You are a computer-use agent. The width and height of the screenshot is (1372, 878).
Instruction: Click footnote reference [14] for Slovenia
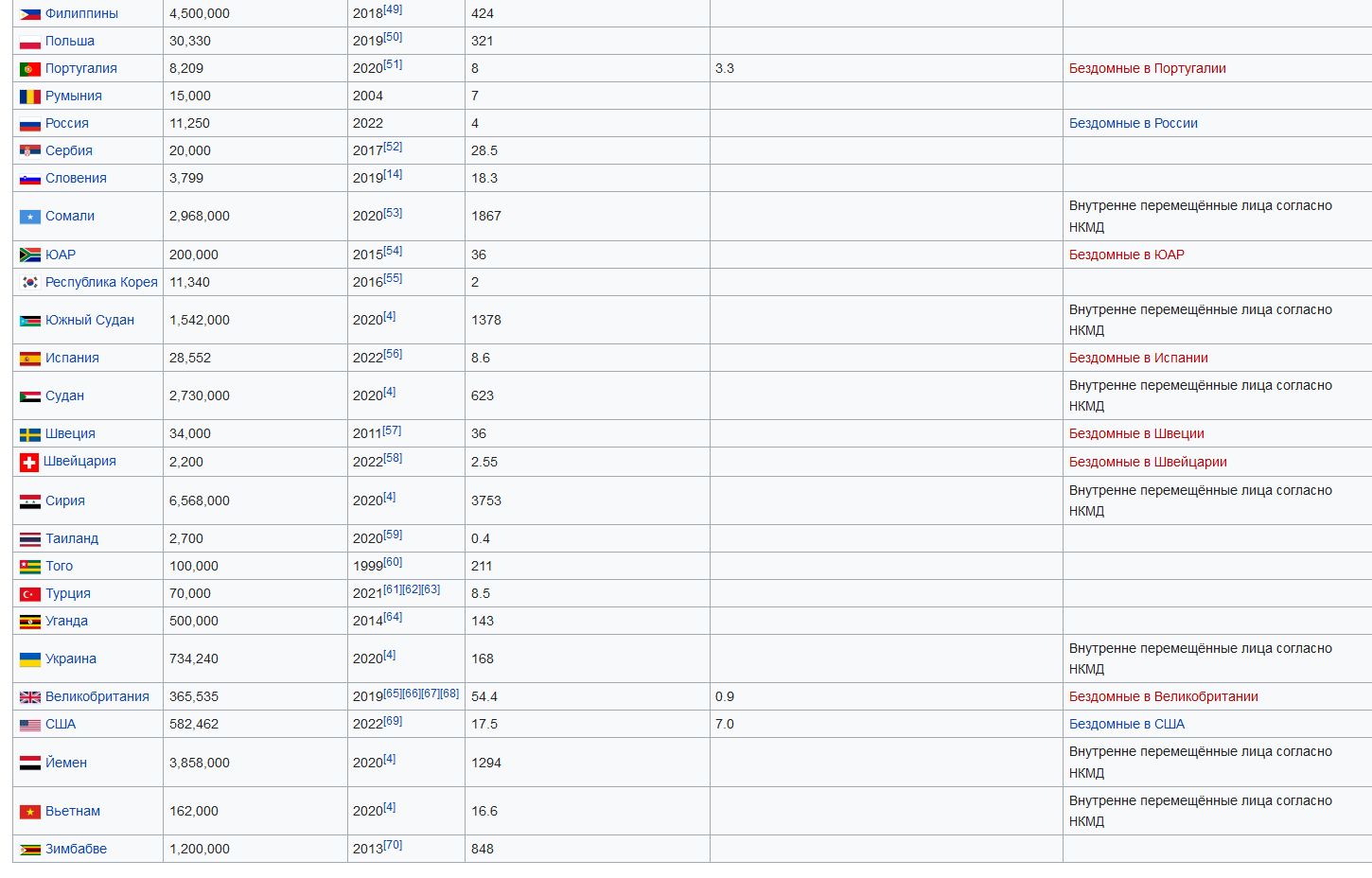(x=393, y=174)
